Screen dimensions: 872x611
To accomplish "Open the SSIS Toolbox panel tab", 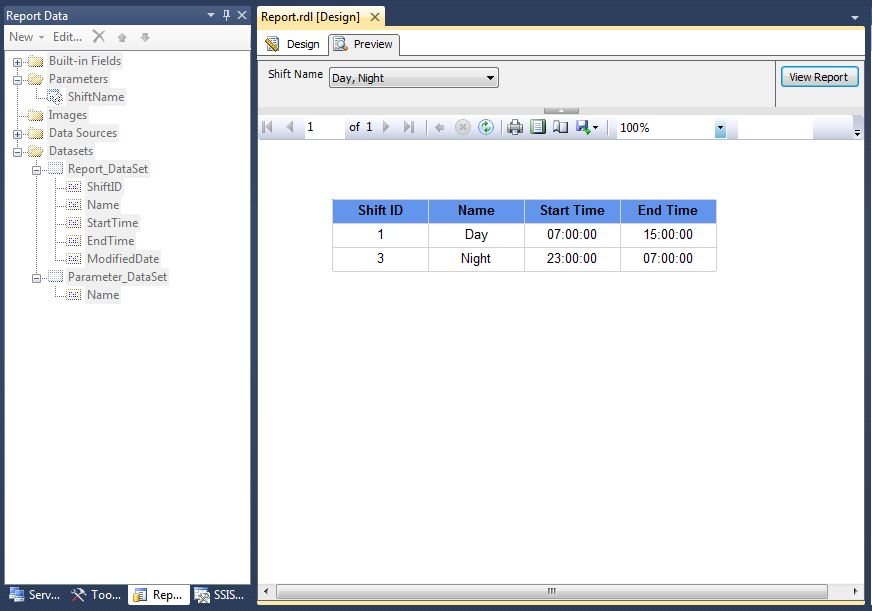I will [x=220, y=595].
